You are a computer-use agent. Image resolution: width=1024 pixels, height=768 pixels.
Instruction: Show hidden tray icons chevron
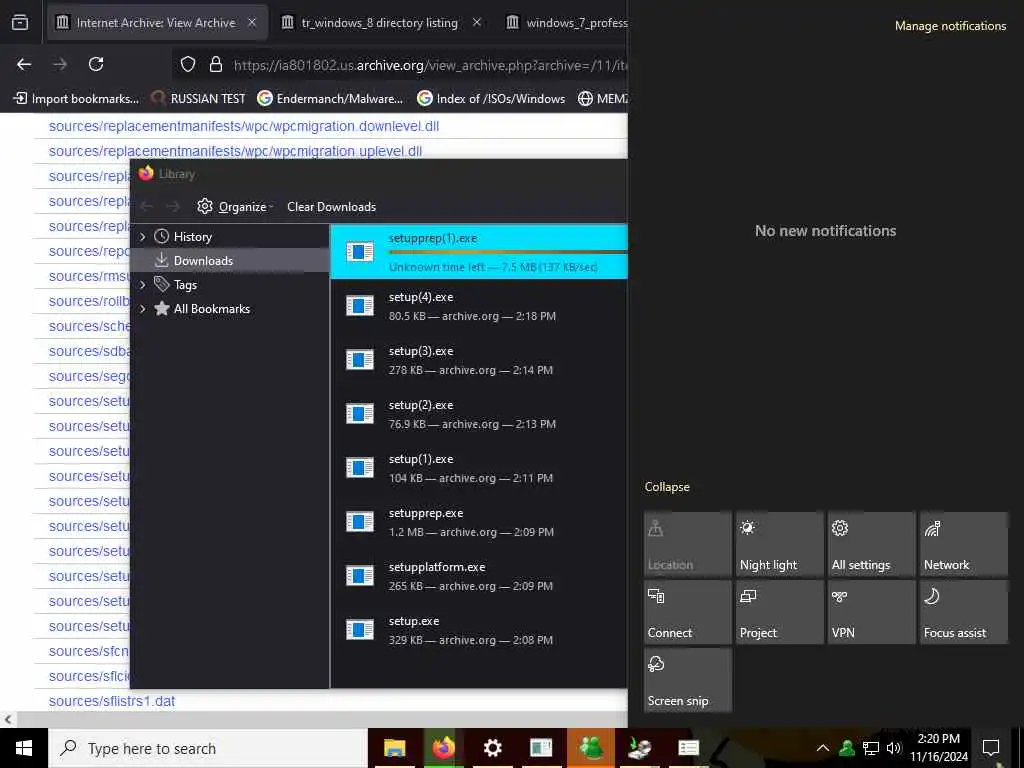point(822,748)
